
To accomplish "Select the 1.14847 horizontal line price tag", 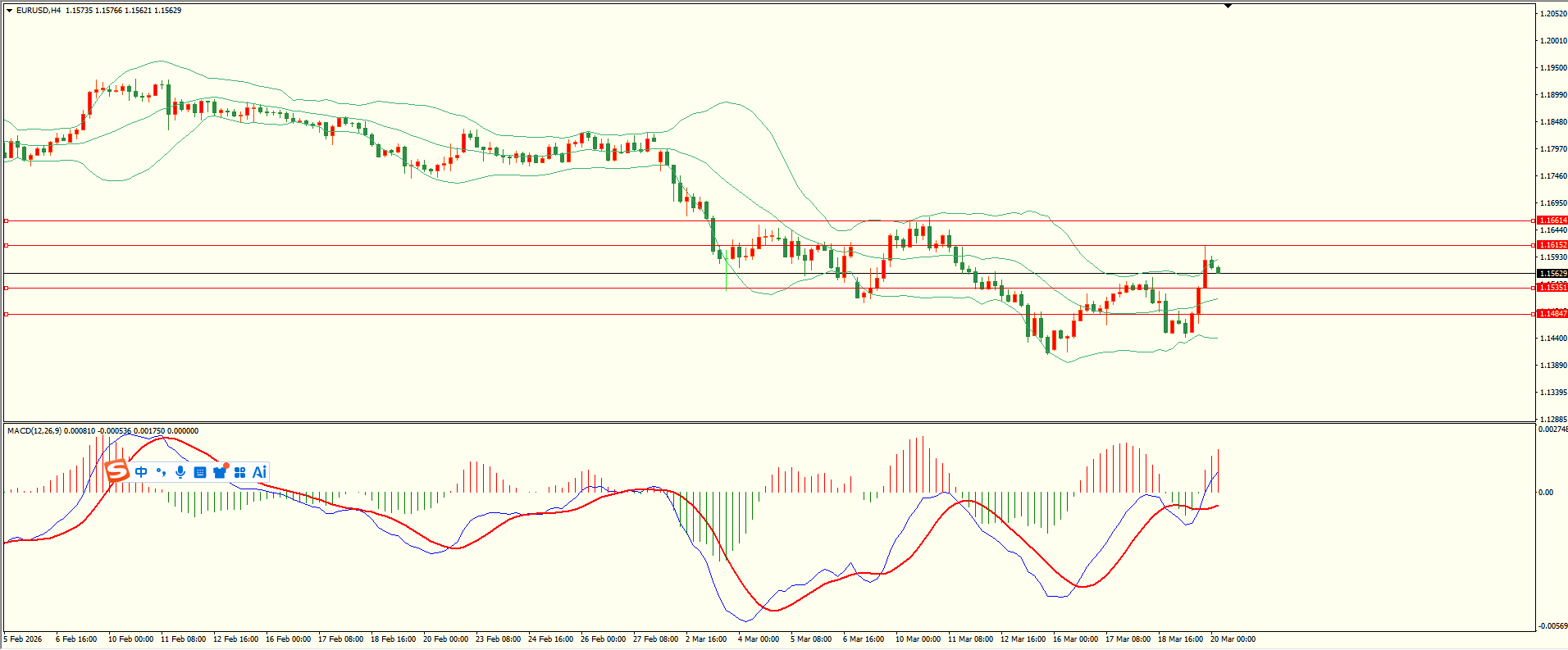I will [1552, 314].
